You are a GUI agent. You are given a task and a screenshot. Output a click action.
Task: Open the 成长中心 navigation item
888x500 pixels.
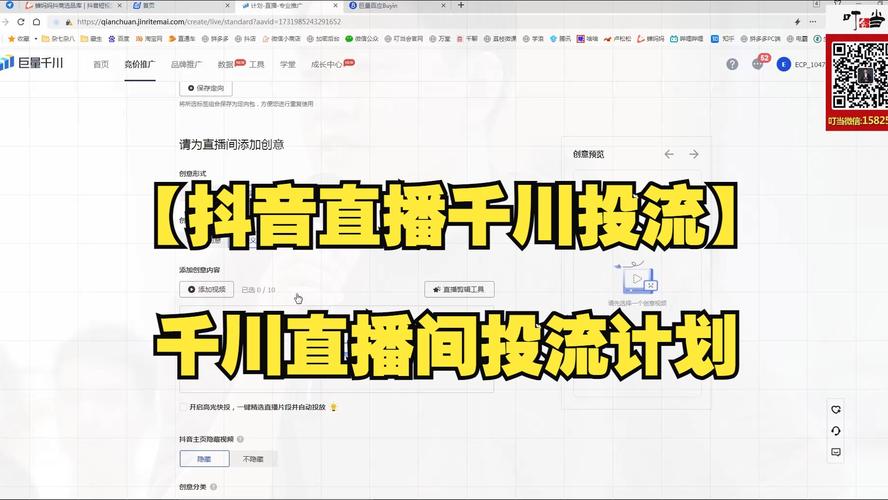coord(326,64)
